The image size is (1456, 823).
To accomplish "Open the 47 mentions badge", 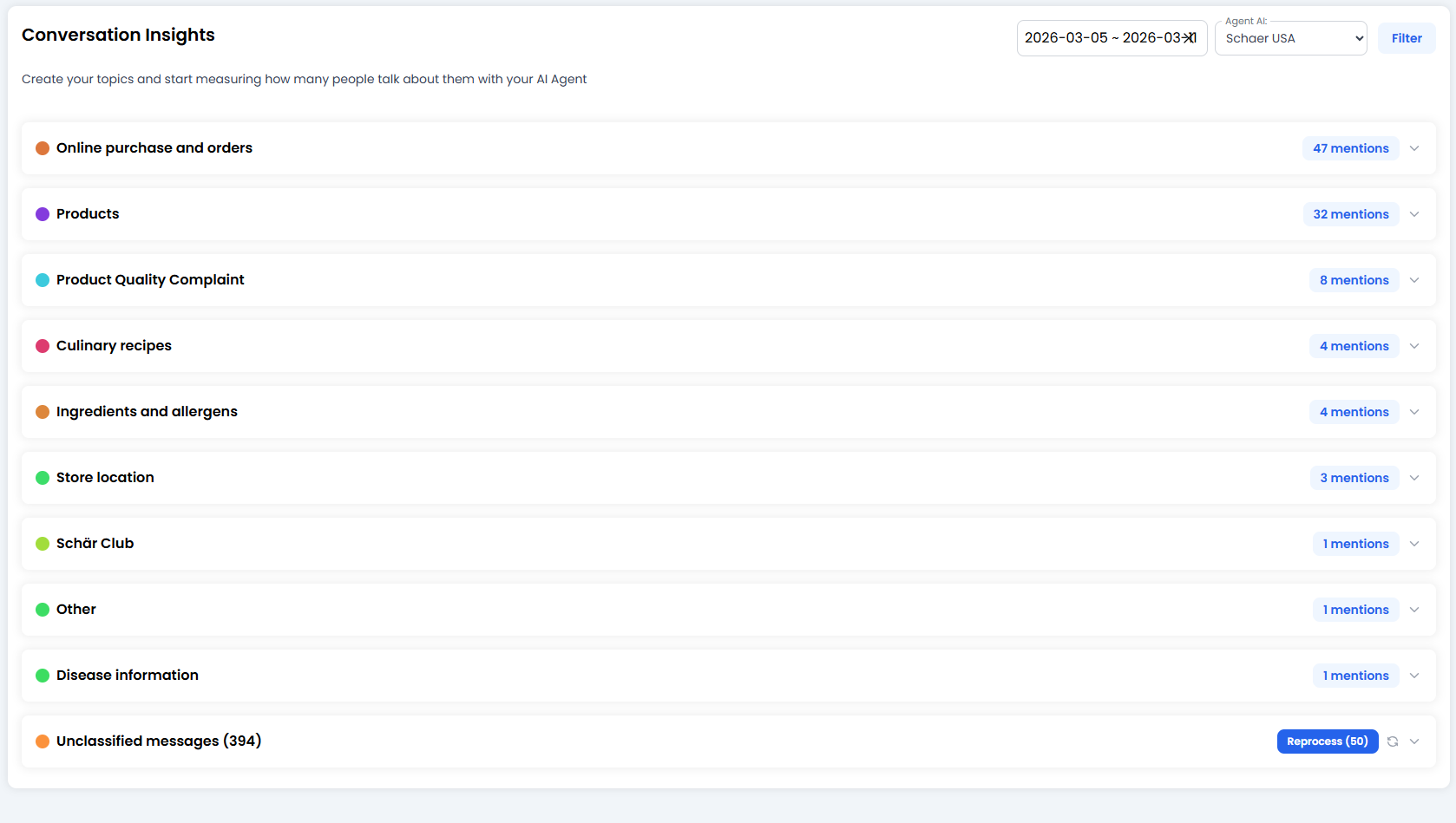I will point(1350,148).
